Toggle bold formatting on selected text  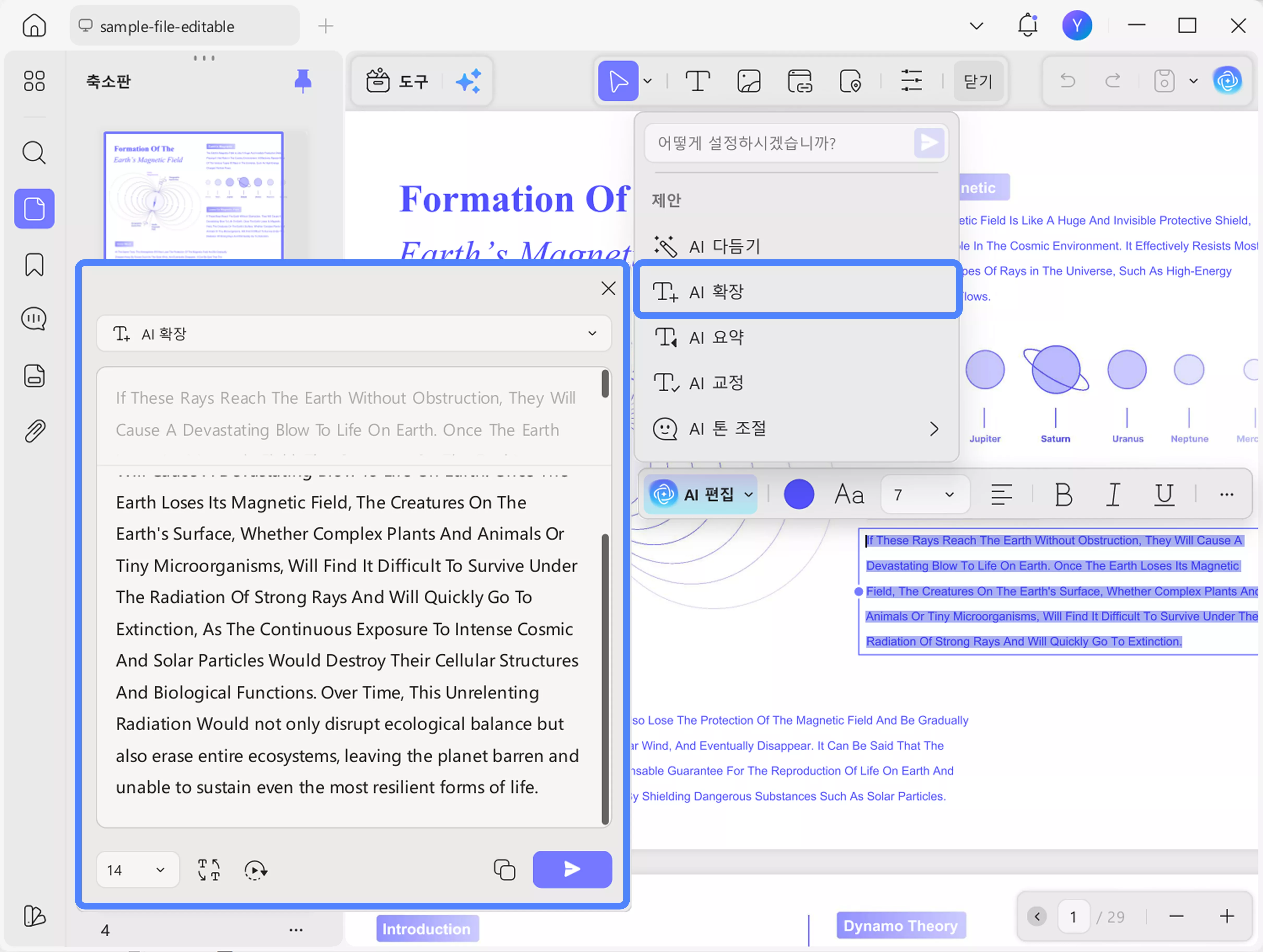point(1063,494)
